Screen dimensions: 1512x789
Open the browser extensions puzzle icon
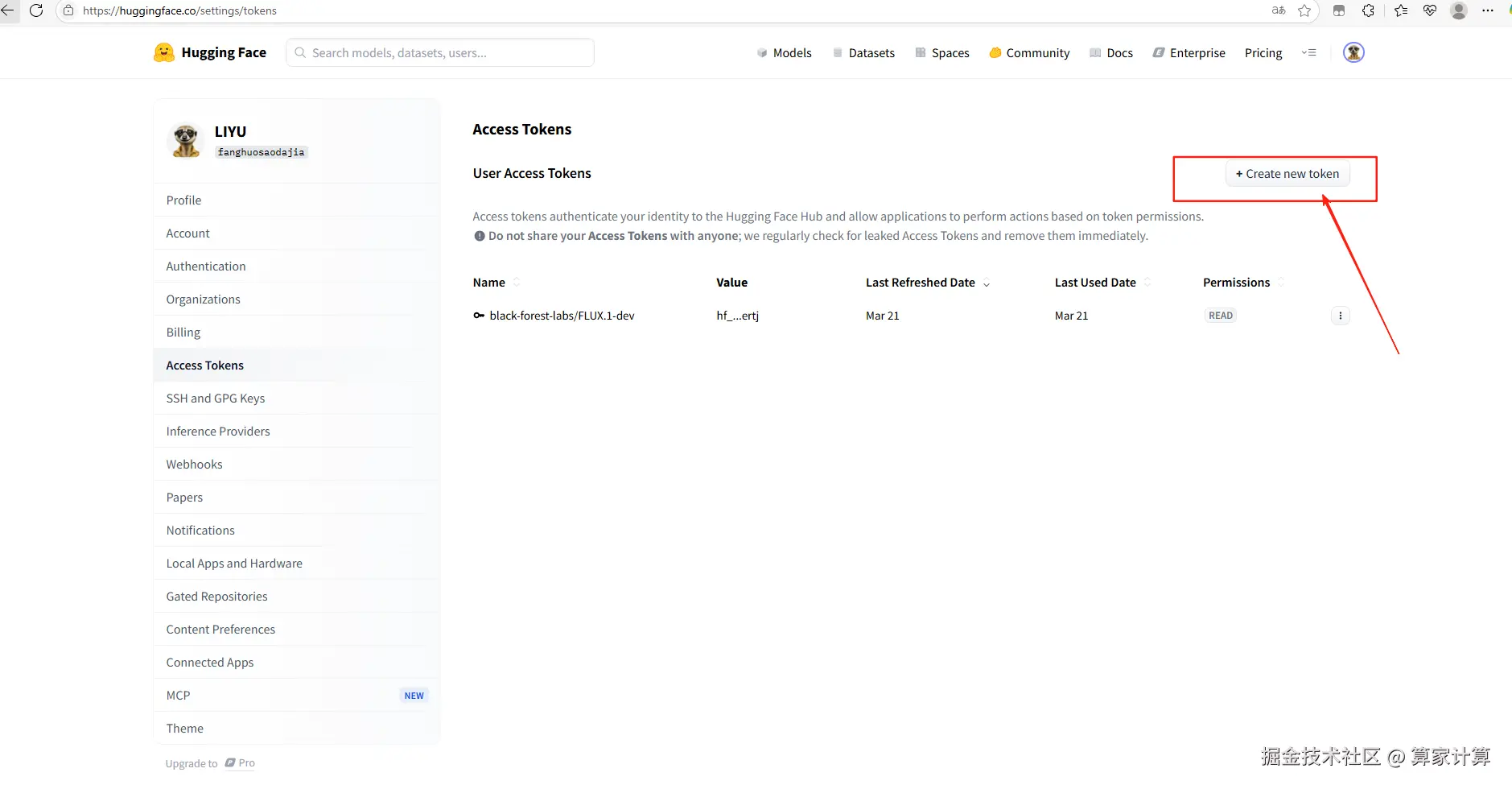(x=1368, y=10)
